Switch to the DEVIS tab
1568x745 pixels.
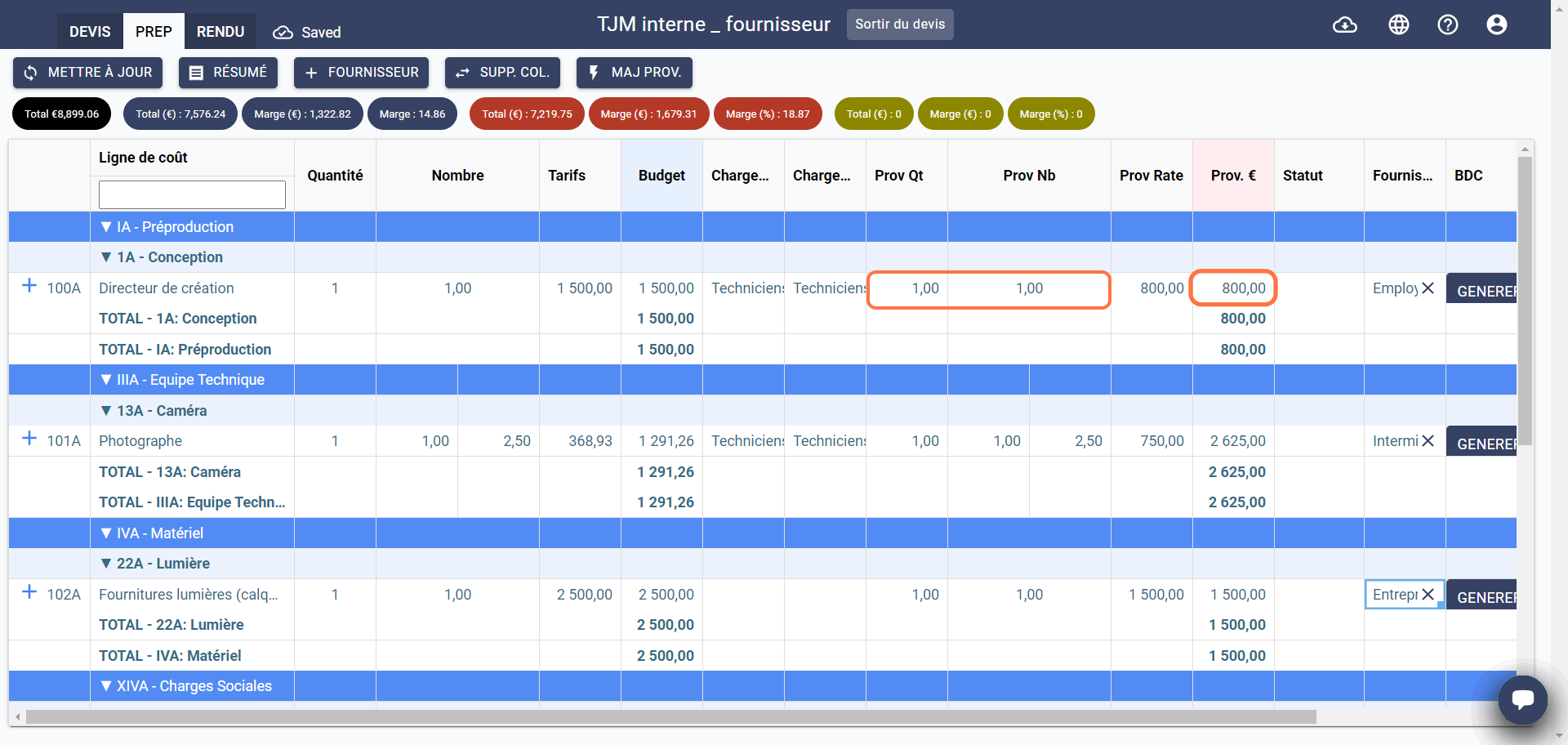click(x=90, y=31)
